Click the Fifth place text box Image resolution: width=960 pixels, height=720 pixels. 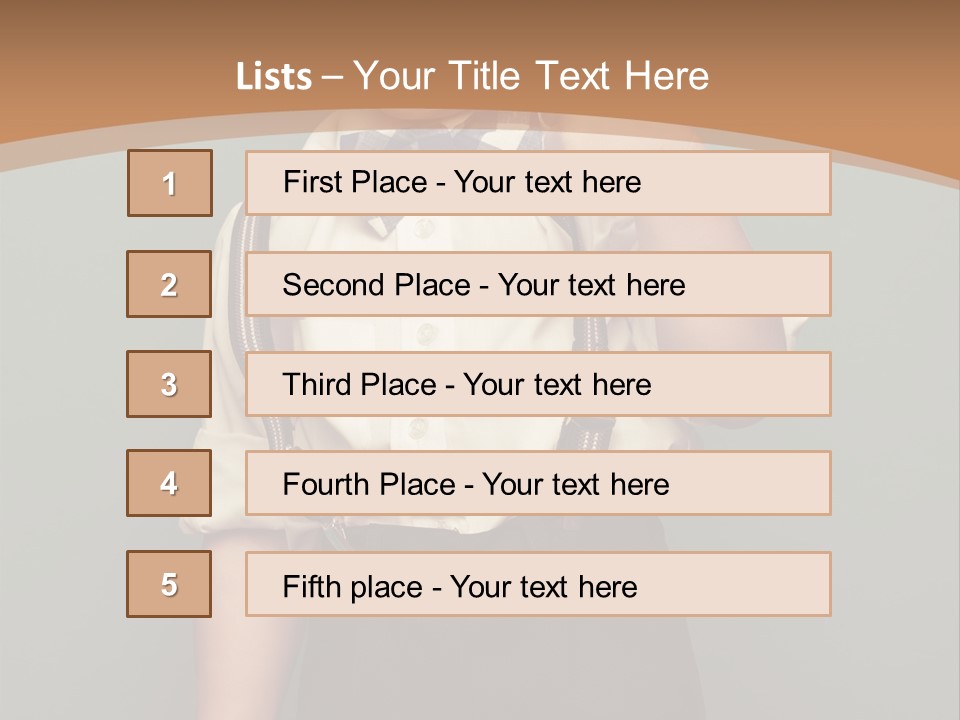point(538,584)
